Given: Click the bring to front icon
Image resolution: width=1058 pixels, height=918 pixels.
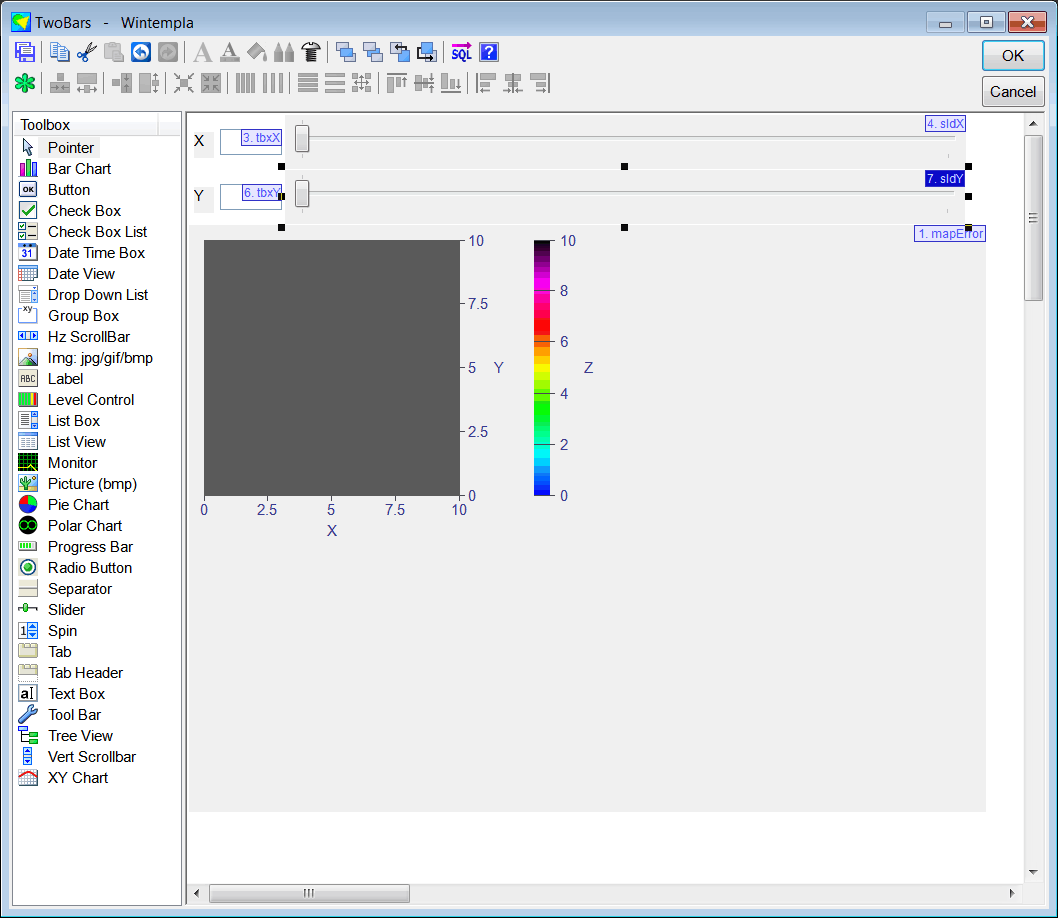Looking at the screenshot, I should (345, 52).
